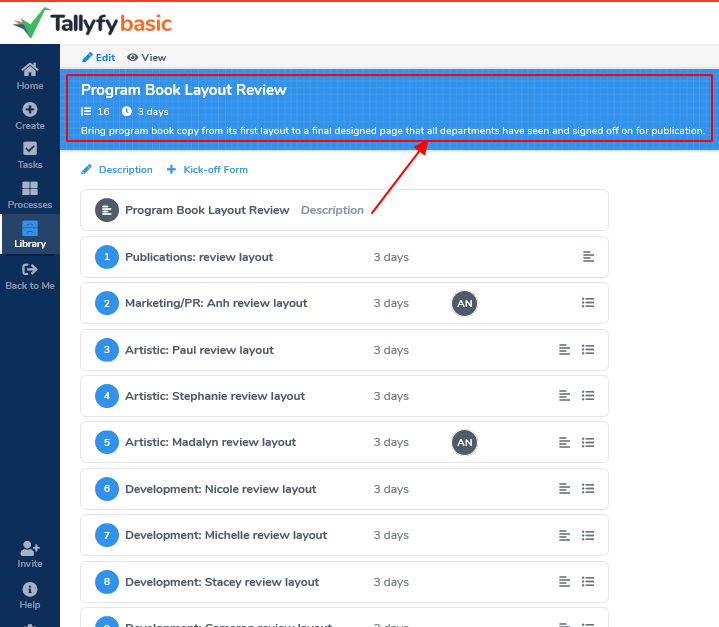Image resolution: width=719 pixels, height=627 pixels.
Task: Open form fields icon on Paul review step
Action: 588,350
